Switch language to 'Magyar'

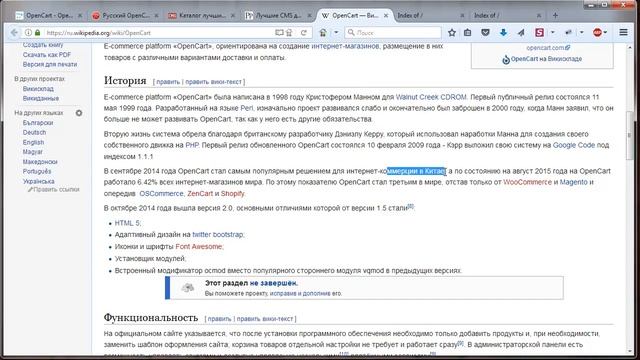[x=33, y=152]
